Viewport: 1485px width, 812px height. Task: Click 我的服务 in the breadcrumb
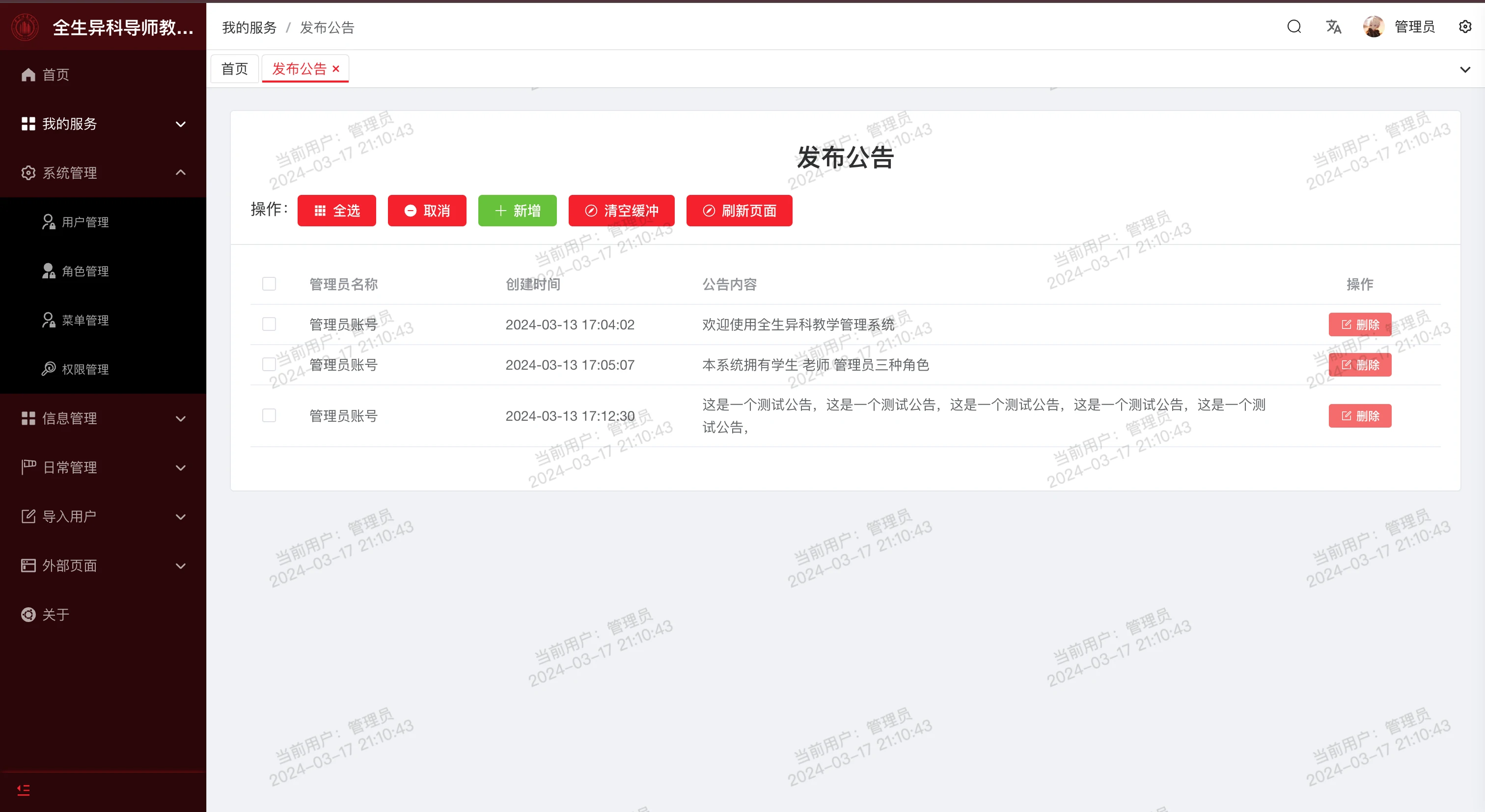coord(249,27)
